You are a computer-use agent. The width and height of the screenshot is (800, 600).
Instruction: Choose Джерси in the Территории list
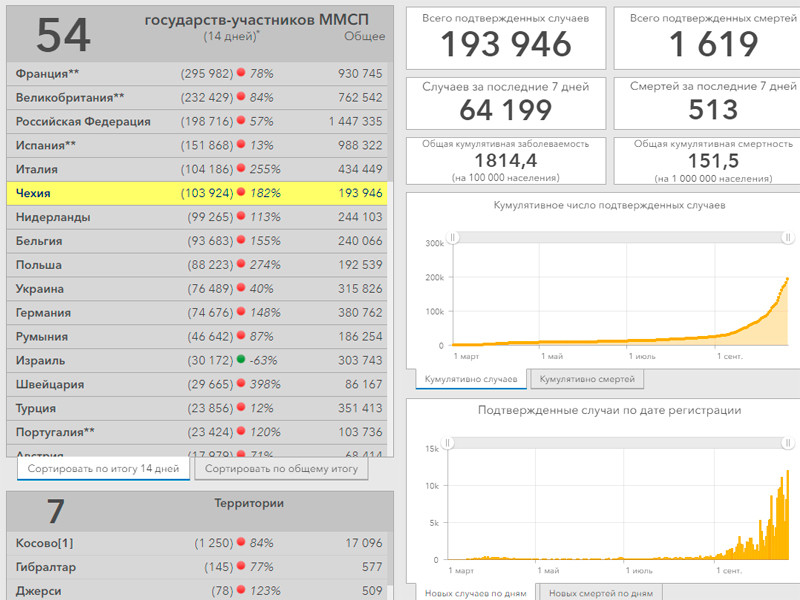pos(39,591)
